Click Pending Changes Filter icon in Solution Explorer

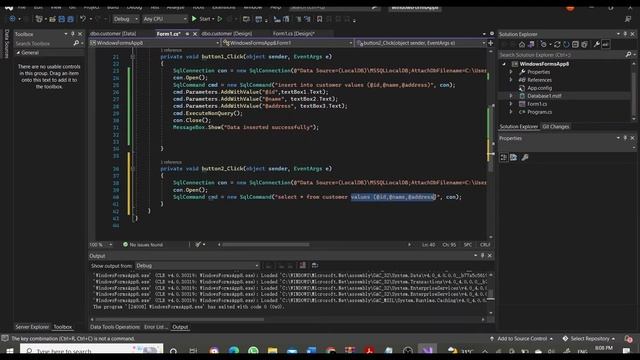pos(544,44)
